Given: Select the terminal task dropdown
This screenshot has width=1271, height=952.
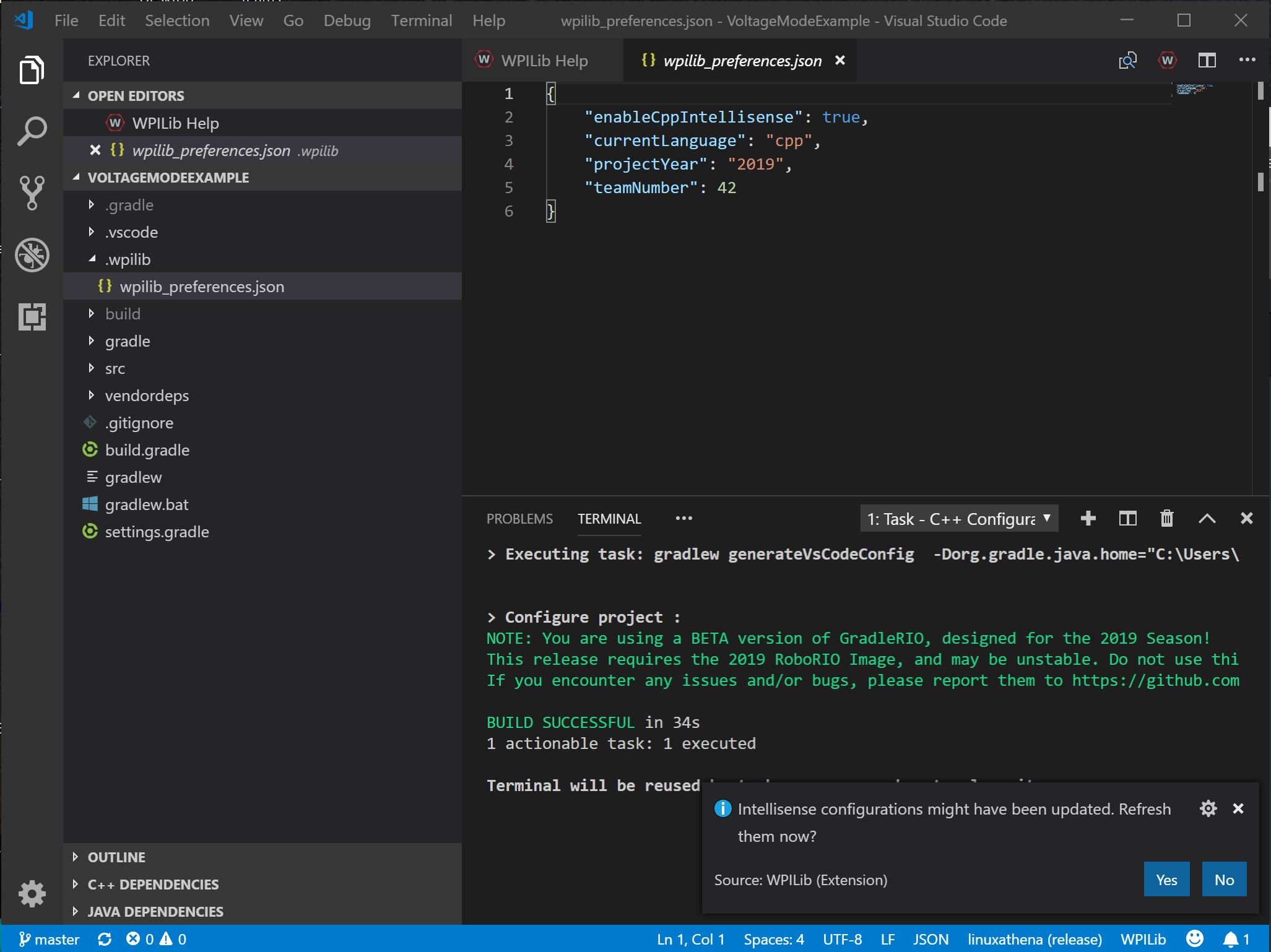Looking at the screenshot, I should point(959,519).
